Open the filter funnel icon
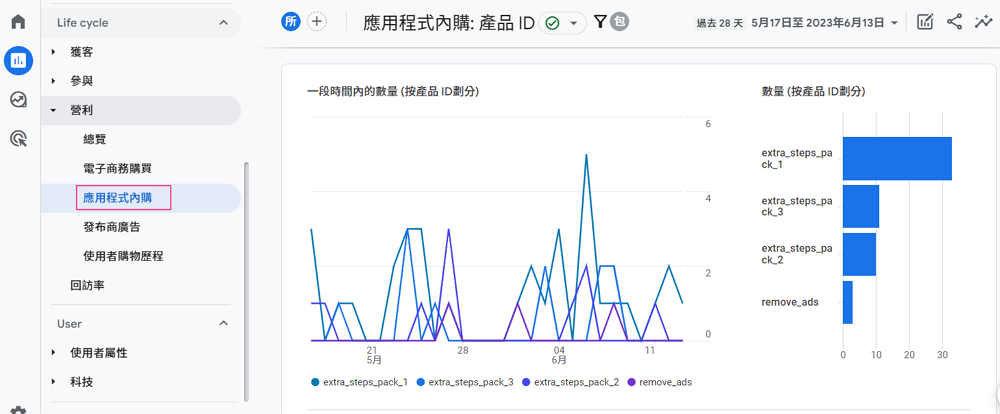Image resolution: width=1000 pixels, height=414 pixels. (599, 22)
